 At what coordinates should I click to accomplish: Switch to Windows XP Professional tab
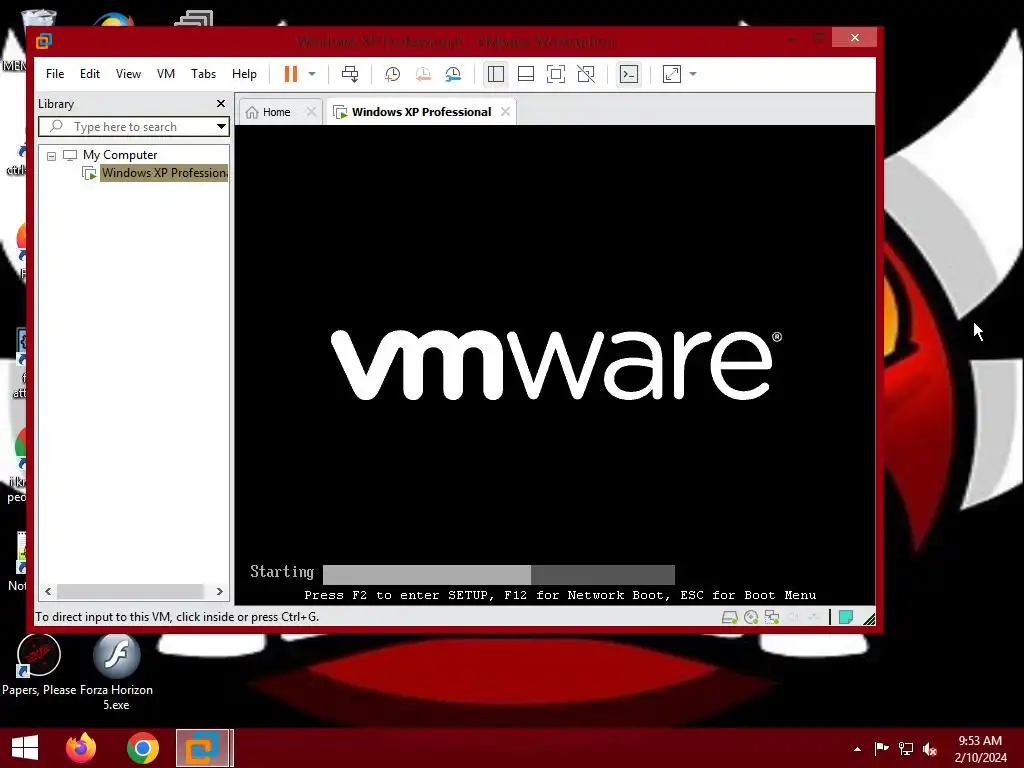tap(421, 112)
